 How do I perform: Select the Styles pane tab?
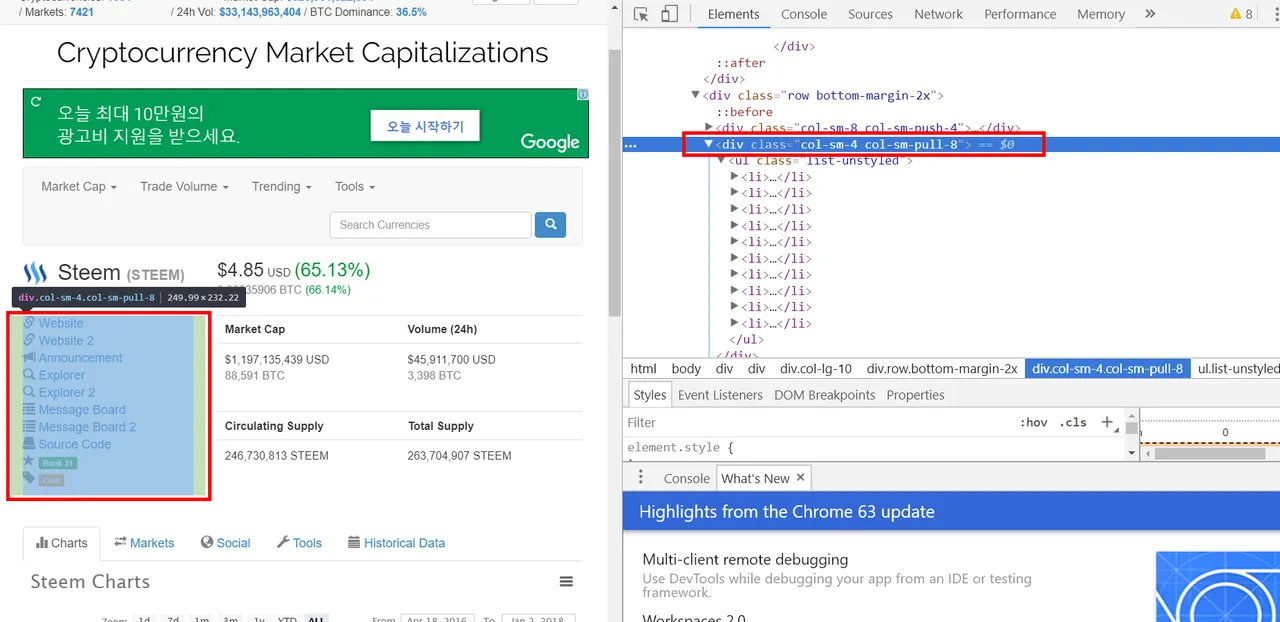650,395
